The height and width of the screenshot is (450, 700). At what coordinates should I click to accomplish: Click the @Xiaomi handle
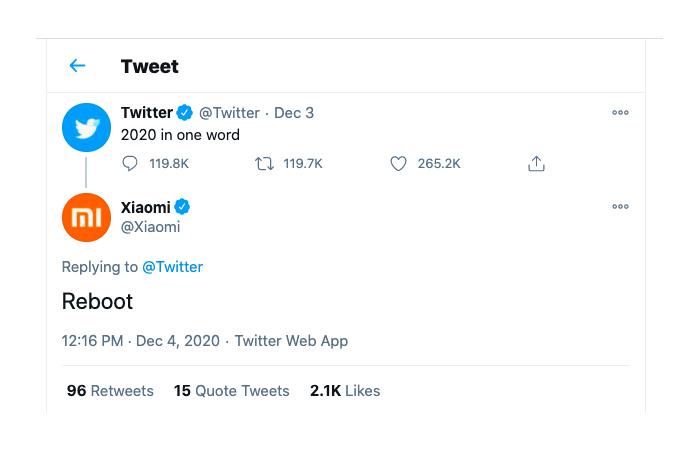[150, 227]
